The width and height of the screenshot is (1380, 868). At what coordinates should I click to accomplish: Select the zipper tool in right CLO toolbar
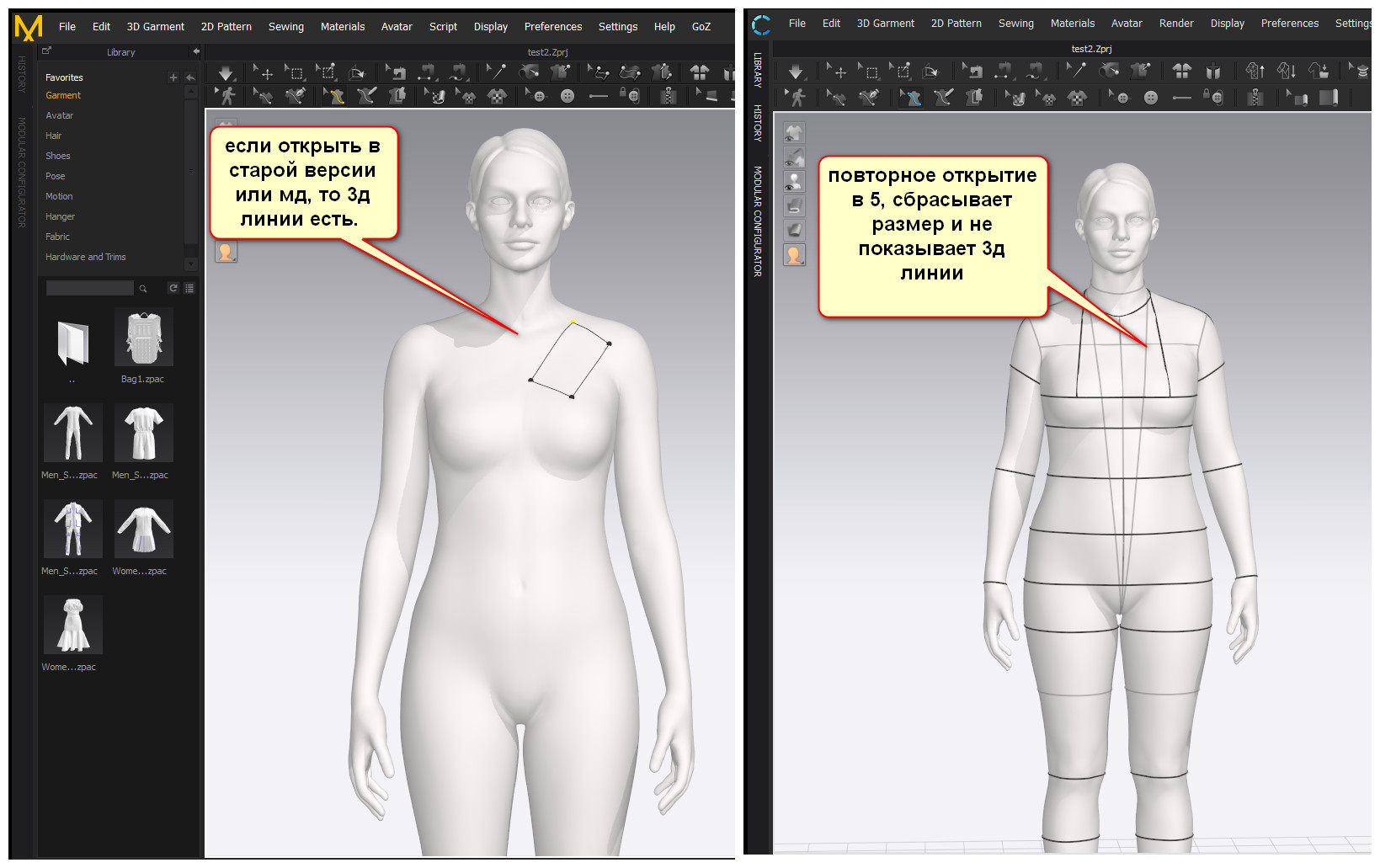click(x=1255, y=98)
